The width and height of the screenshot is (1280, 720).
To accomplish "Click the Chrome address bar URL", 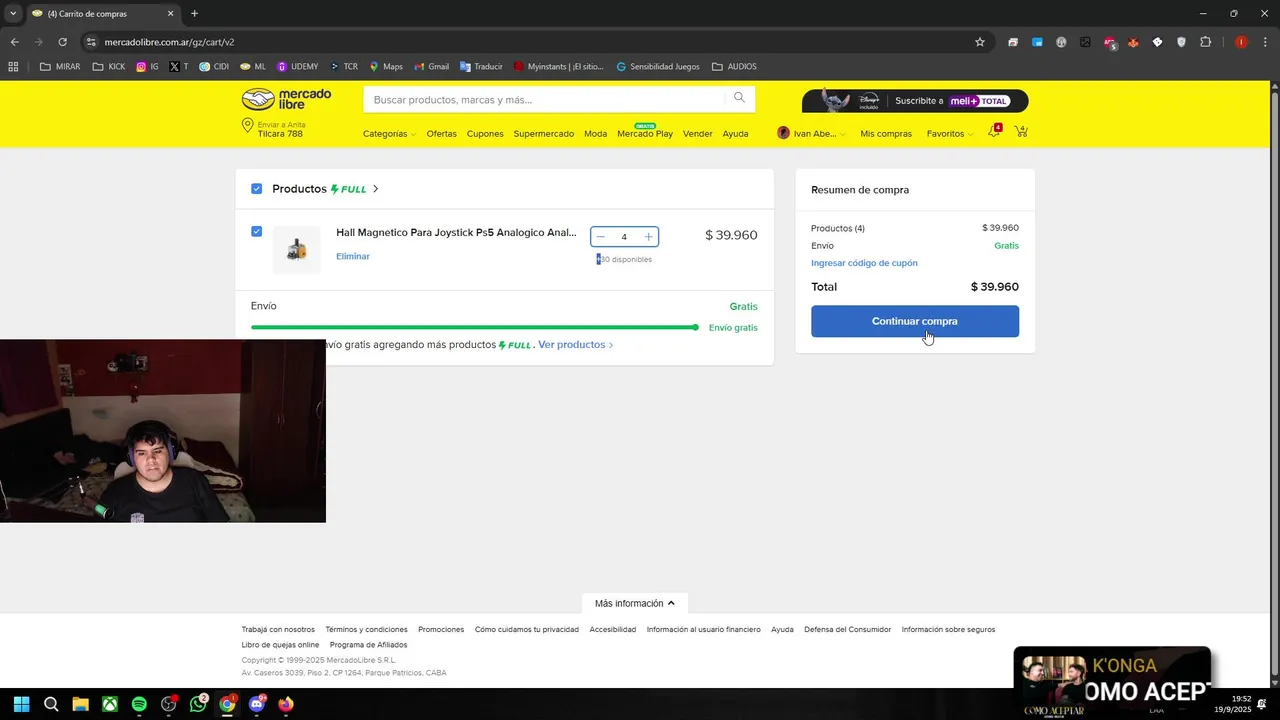I will [x=169, y=42].
